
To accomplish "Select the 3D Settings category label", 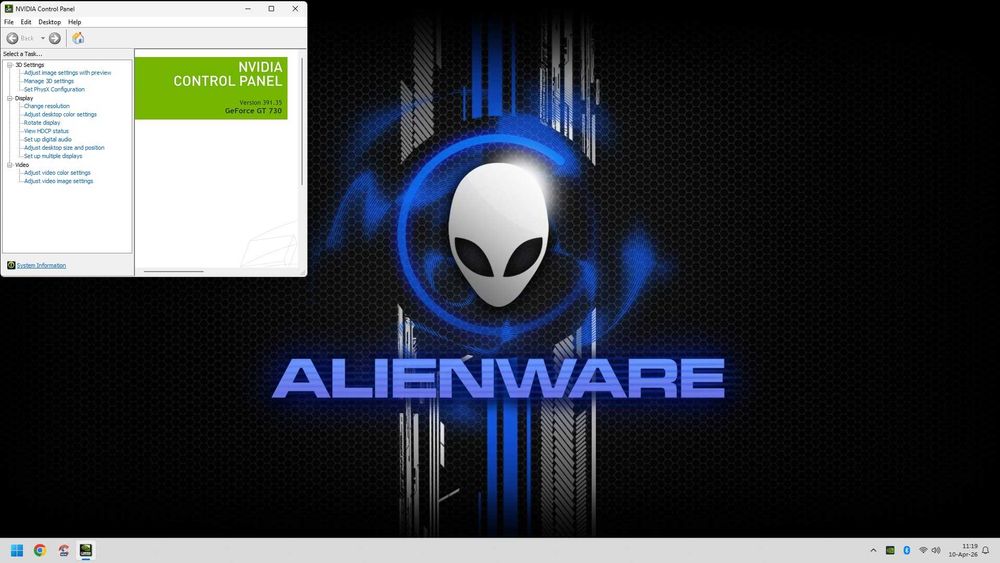I will click(30, 65).
